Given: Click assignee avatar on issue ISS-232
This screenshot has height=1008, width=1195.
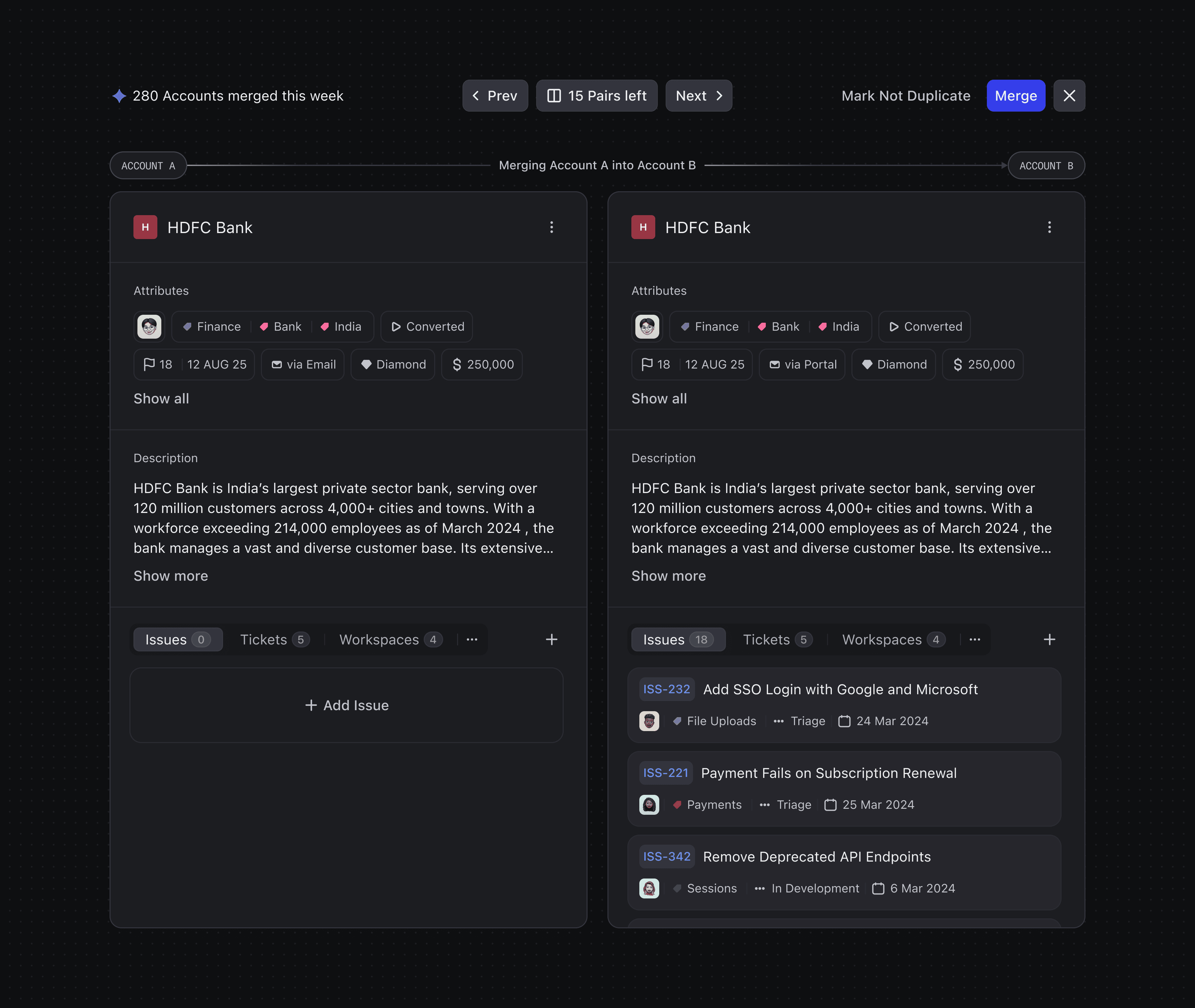Looking at the screenshot, I should 649,721.
